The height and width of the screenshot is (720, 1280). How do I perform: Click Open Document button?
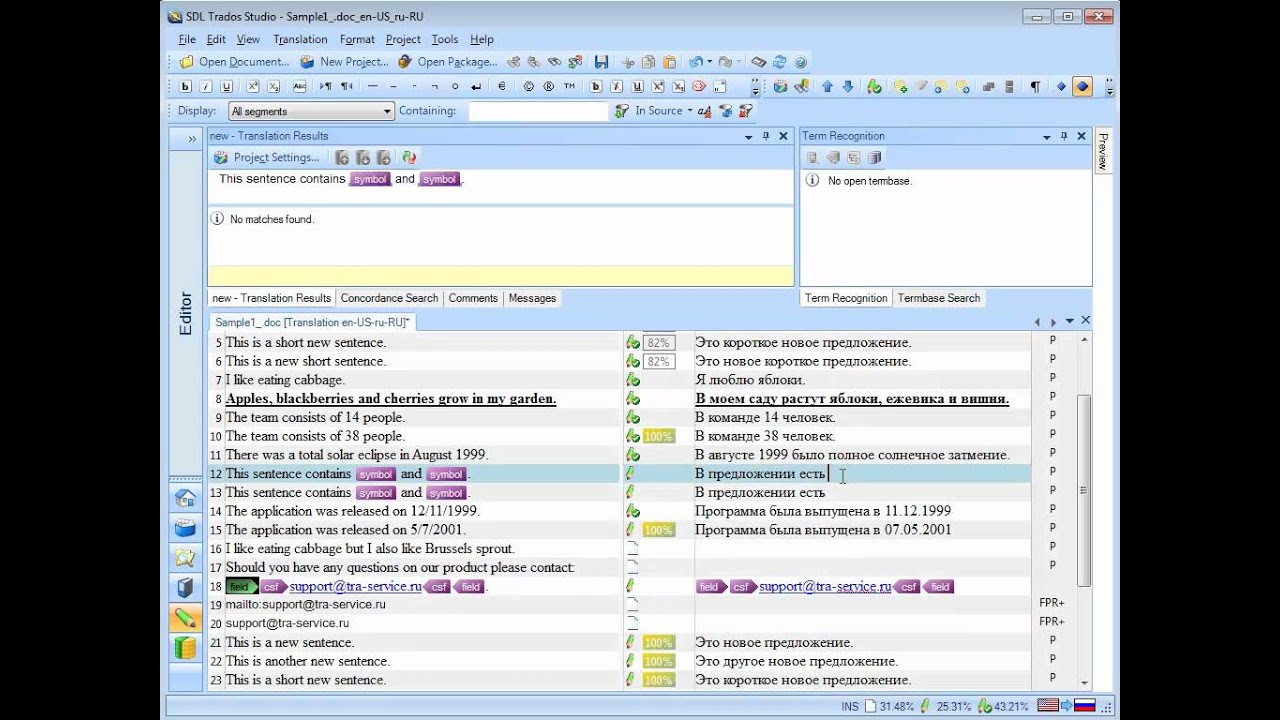click(x=234, y=62)
